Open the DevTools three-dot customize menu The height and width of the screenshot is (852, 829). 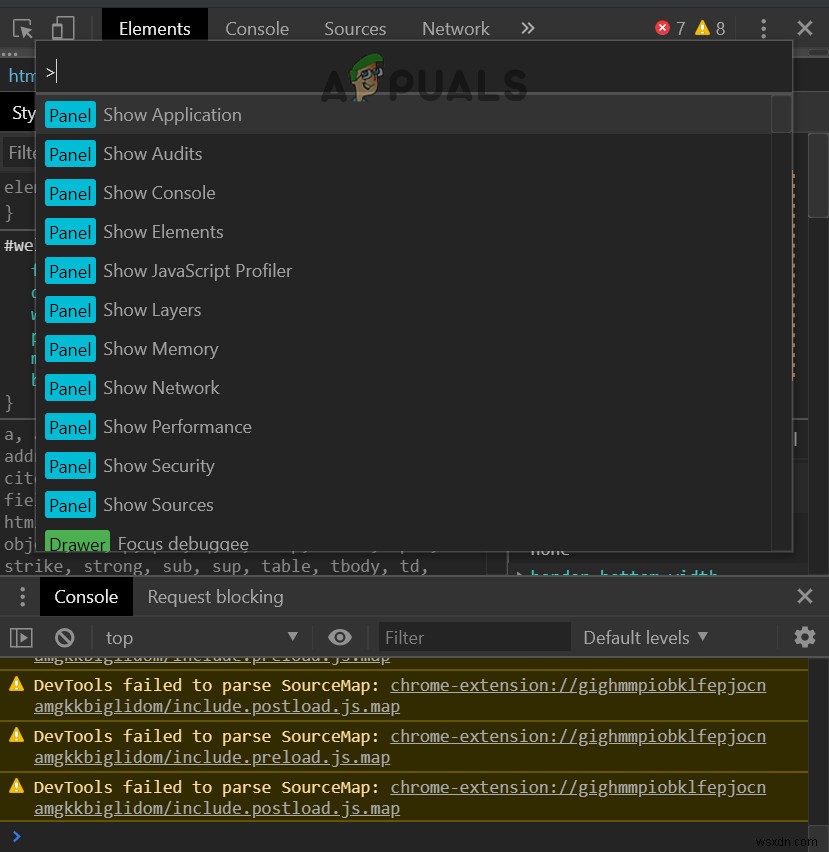(763, 28)
